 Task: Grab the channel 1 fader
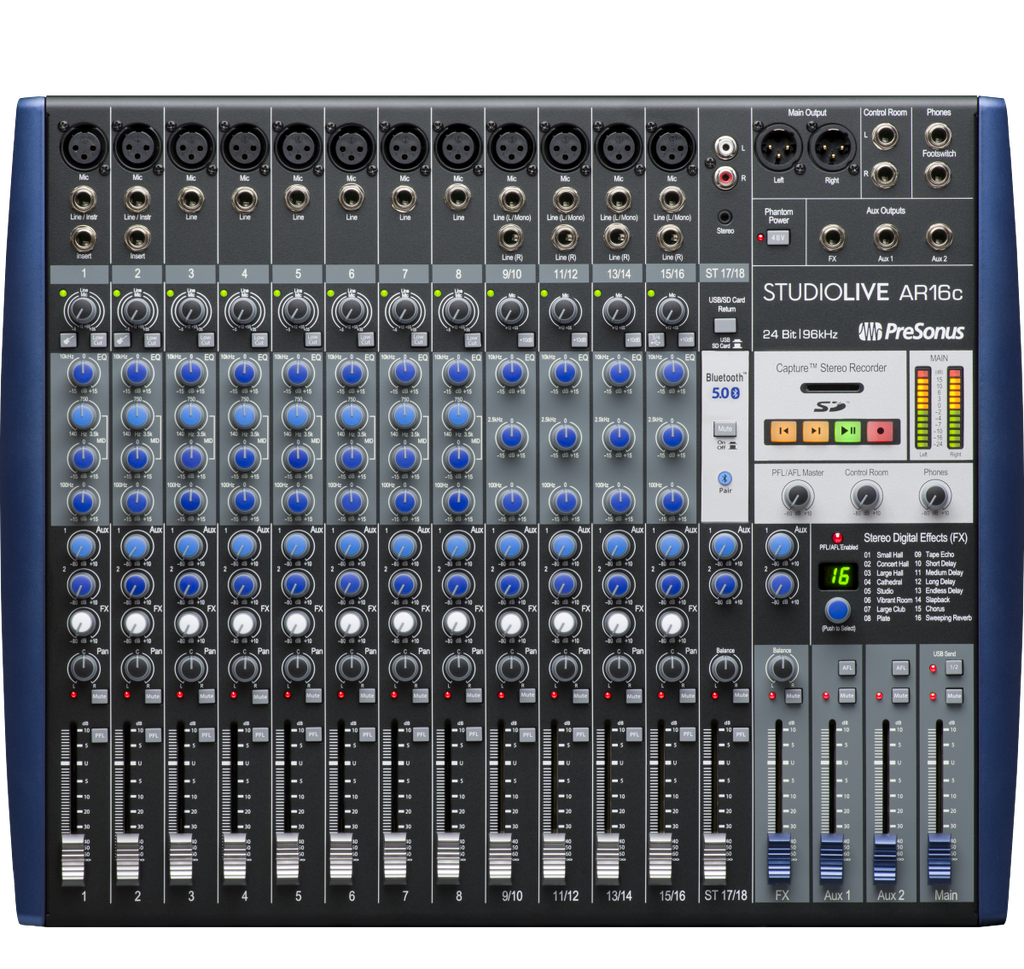tap(73, 858)
